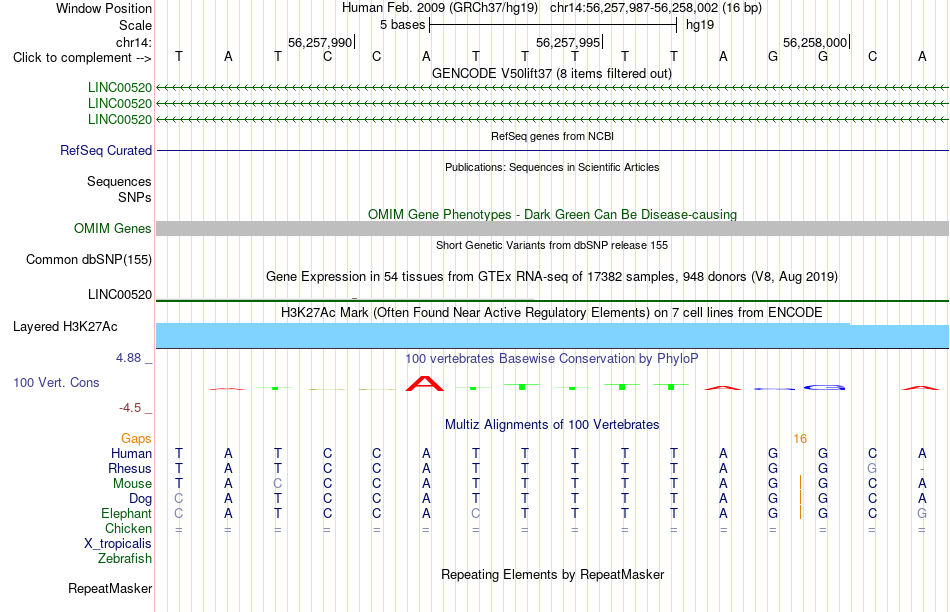Open the GENCODE V50lift37 track title
The width and height of the screenshot is (950, 612).
(x=552, y=73)
